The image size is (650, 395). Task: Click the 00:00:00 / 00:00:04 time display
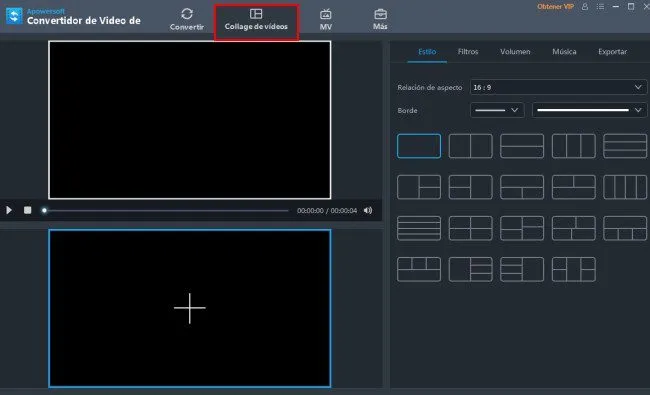pos(327,211)
